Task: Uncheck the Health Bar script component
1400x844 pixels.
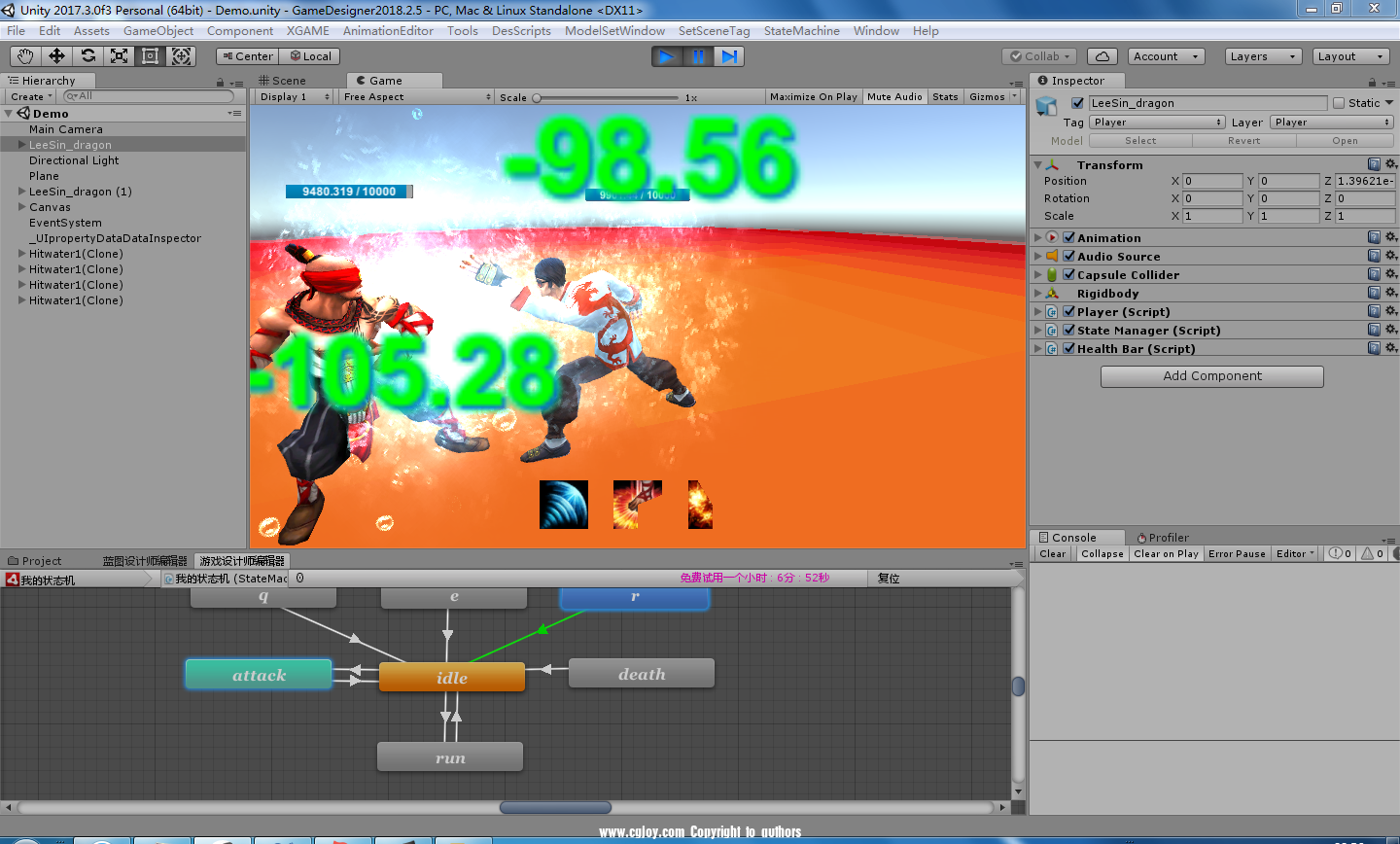Action: point(1069,349)
